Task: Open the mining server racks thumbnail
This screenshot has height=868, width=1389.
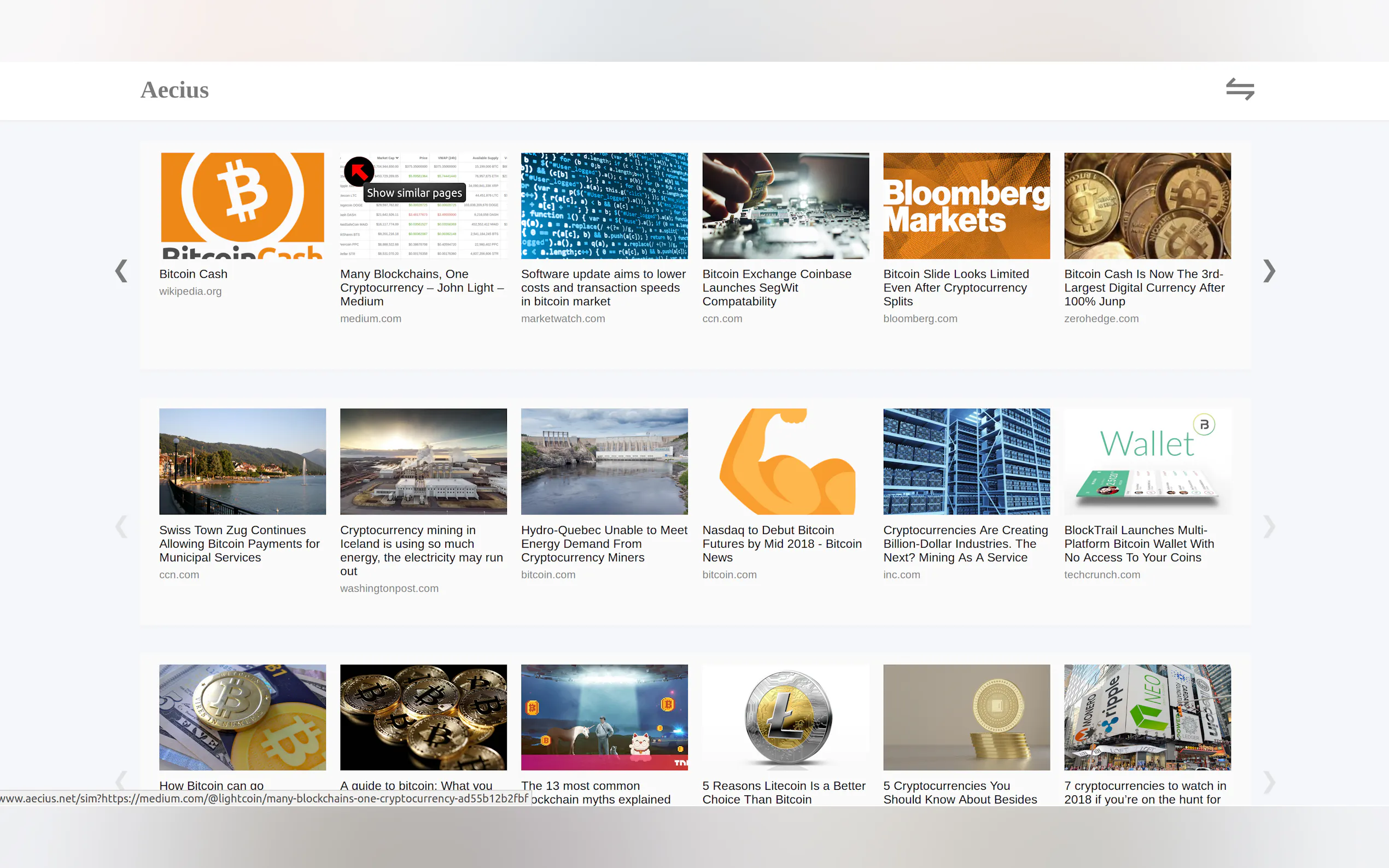Action: 966,461
